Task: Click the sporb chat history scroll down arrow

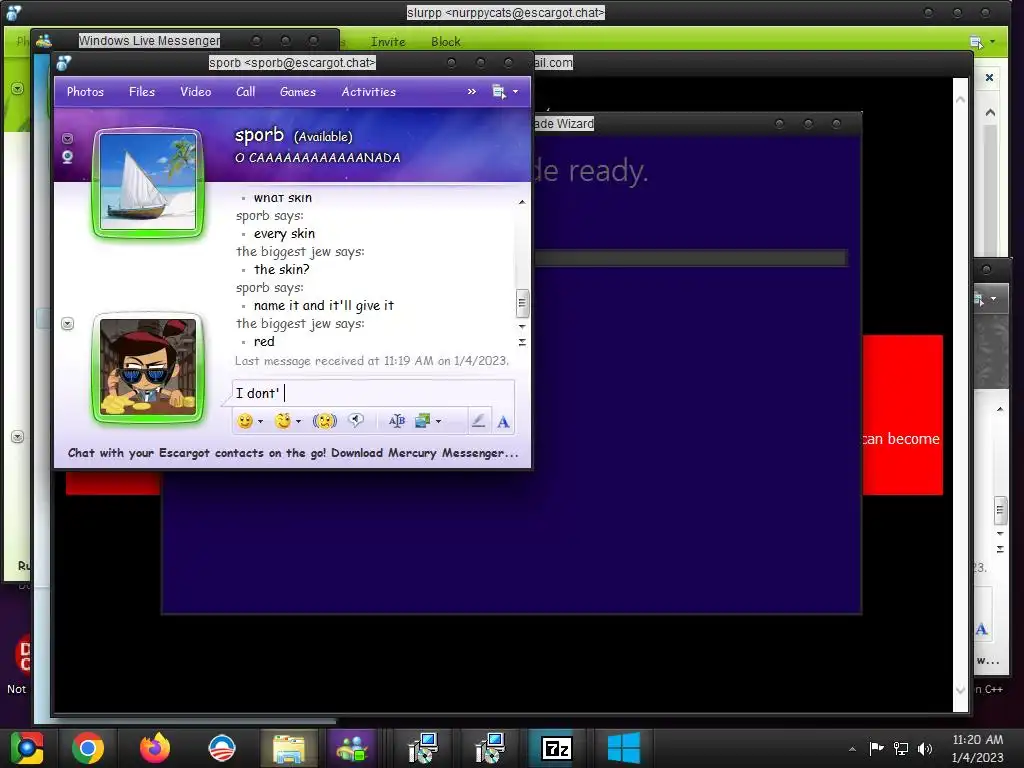Action: (x=522, y=327)
